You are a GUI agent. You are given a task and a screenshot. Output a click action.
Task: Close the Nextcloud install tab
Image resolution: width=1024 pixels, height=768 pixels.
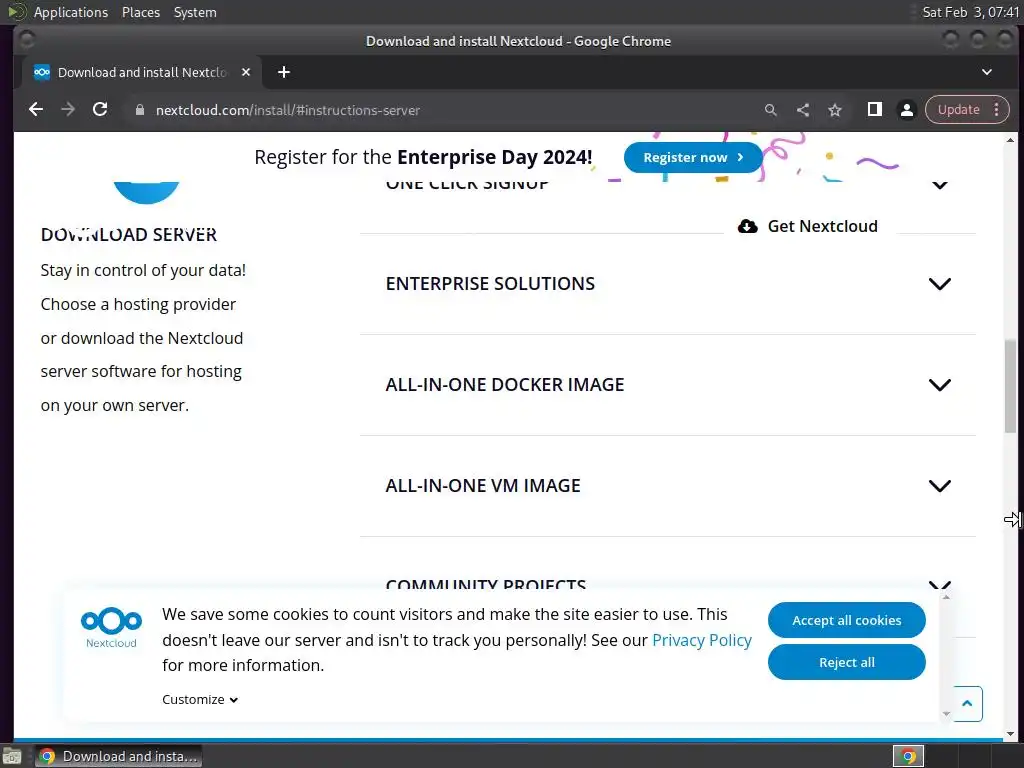point(246,72)
